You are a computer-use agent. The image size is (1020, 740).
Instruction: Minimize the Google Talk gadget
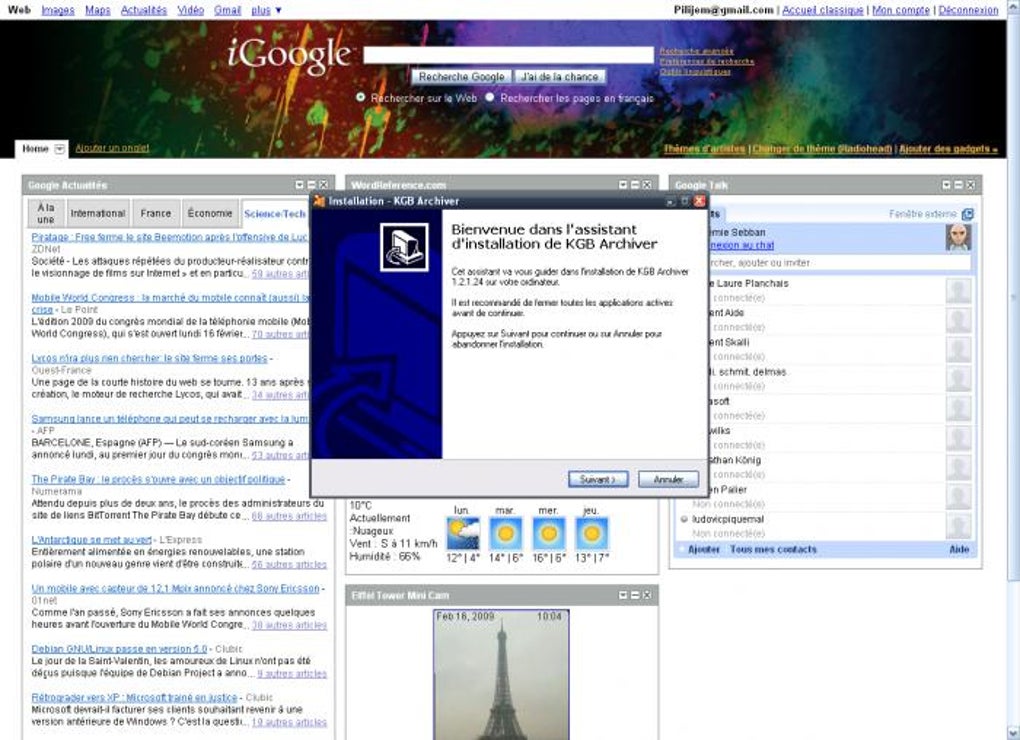tap(958, 185)
